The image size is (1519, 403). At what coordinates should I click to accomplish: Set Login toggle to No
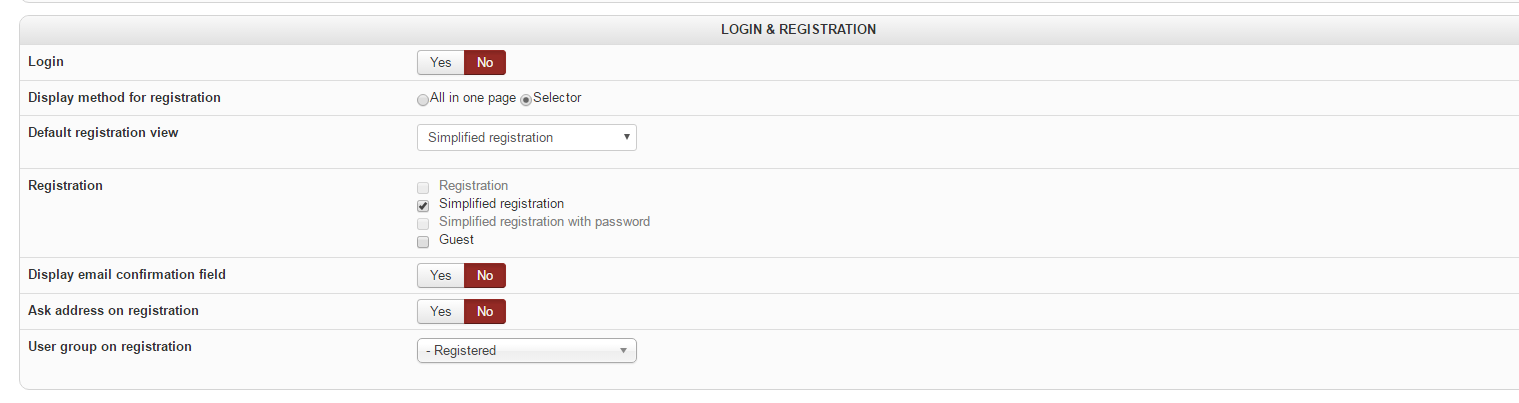[485, 63]
